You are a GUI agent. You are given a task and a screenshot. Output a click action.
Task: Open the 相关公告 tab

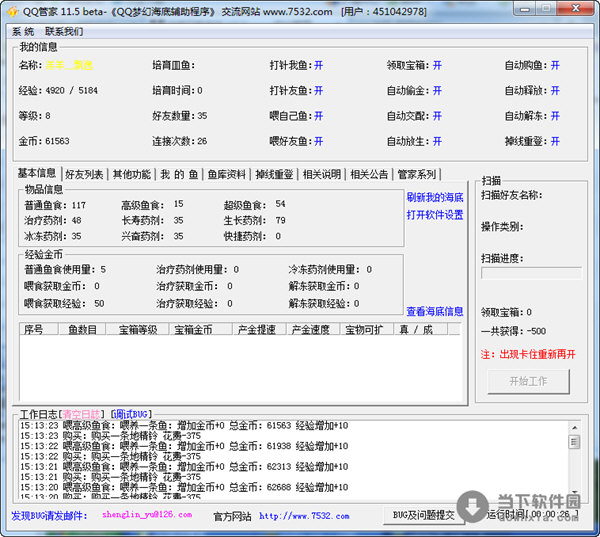tap(369, 175)
